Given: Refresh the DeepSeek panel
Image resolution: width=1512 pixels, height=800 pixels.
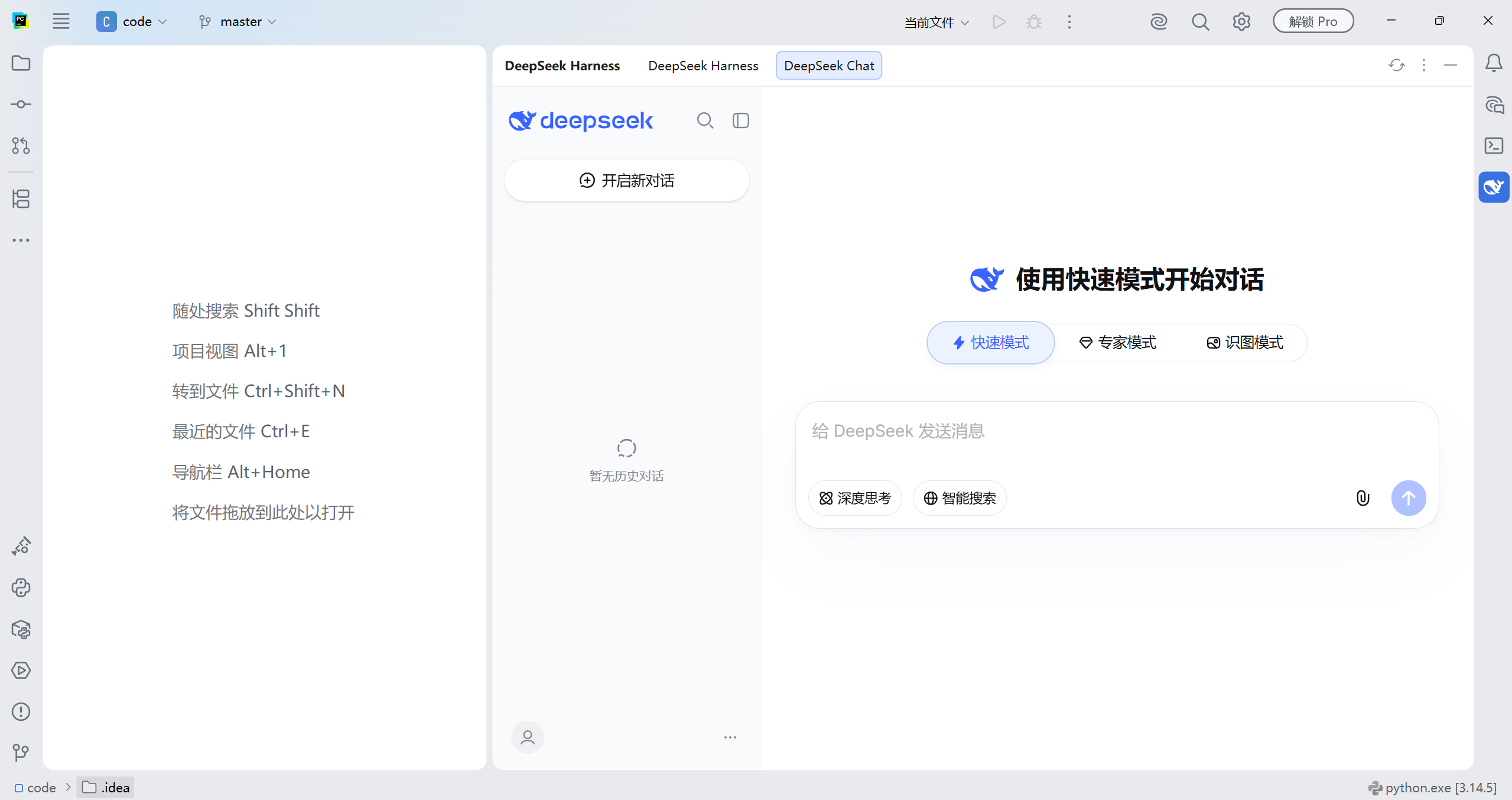Looking at the screenshot, I should click(1397, 65).
